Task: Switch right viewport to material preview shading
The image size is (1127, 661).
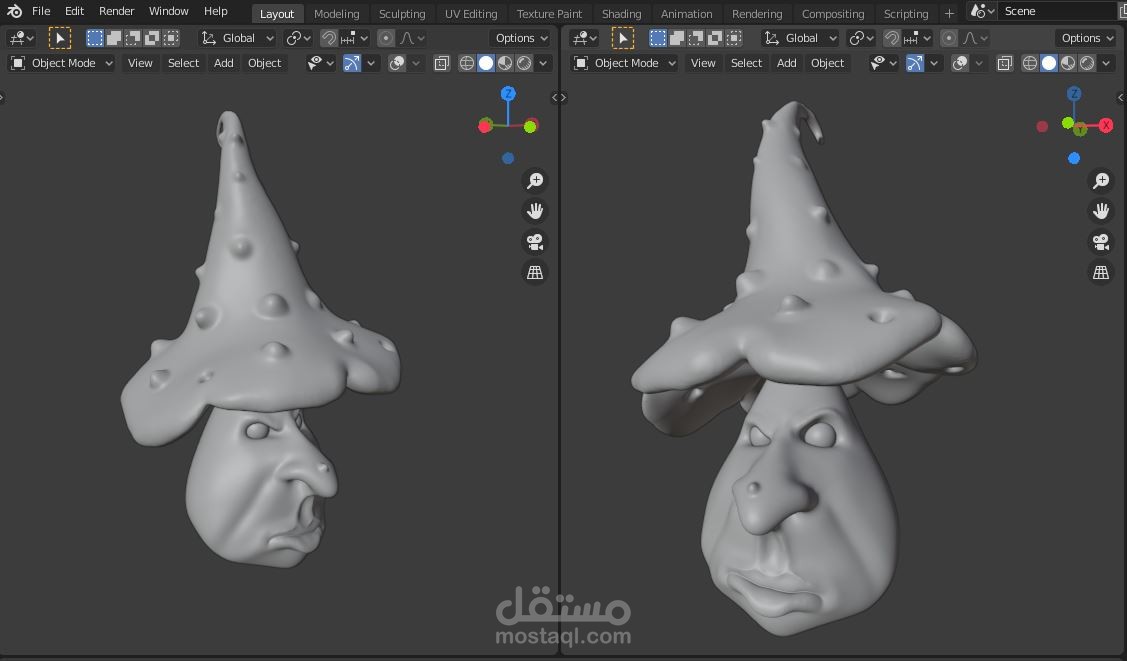Action: [1068, 63]
